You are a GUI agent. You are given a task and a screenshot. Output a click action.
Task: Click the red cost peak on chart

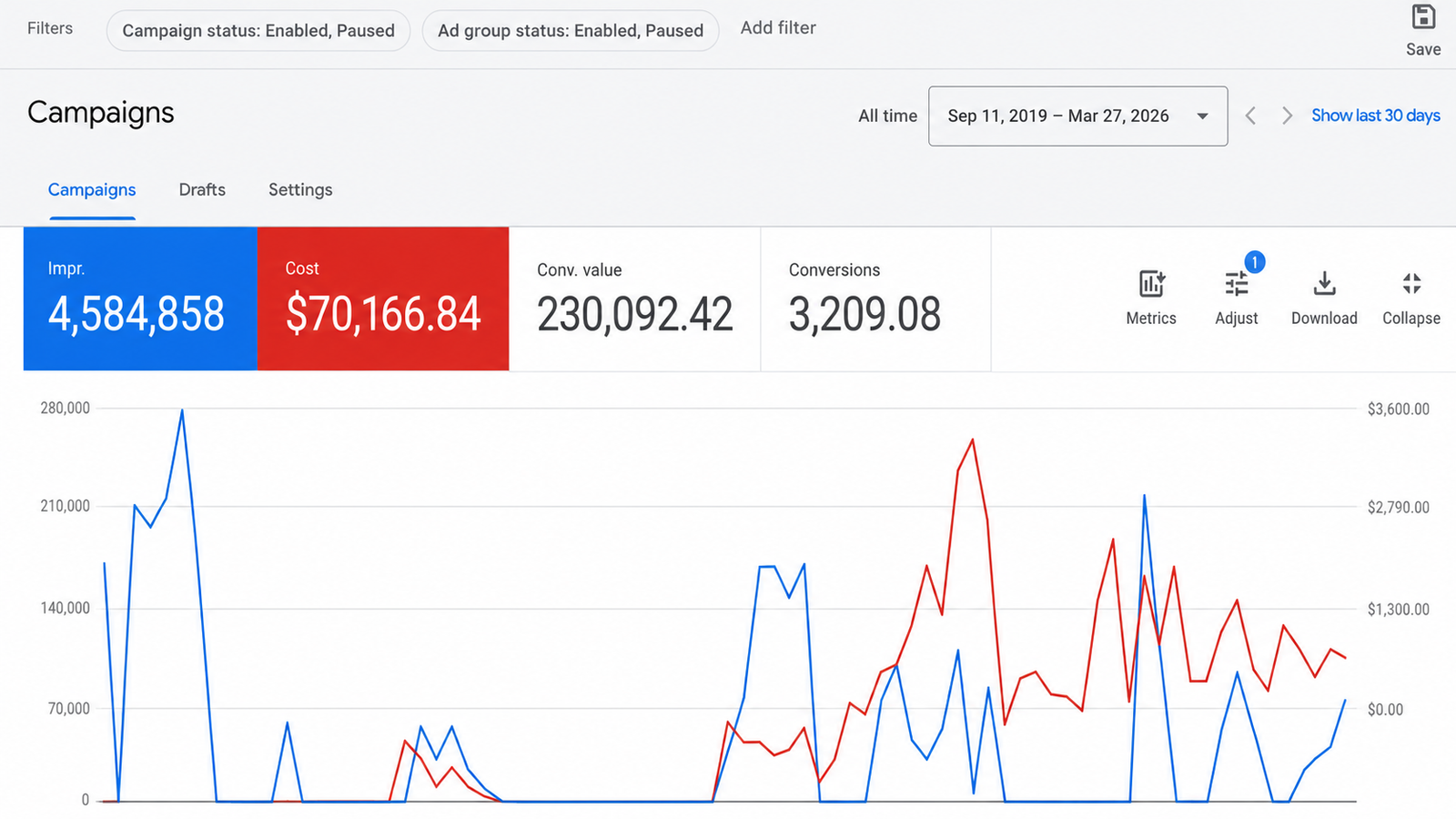pyautogui.click(x=973, y=440)
